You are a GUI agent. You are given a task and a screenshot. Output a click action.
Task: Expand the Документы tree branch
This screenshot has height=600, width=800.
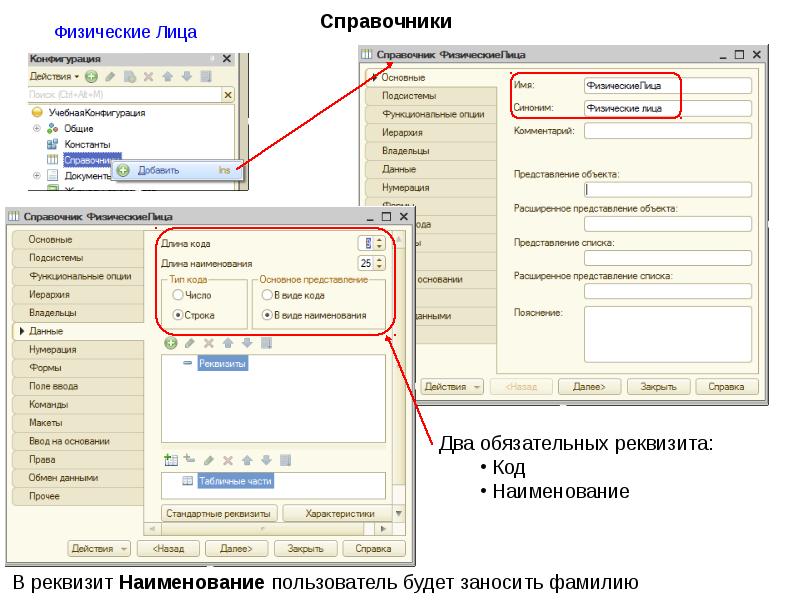[37, 176]
